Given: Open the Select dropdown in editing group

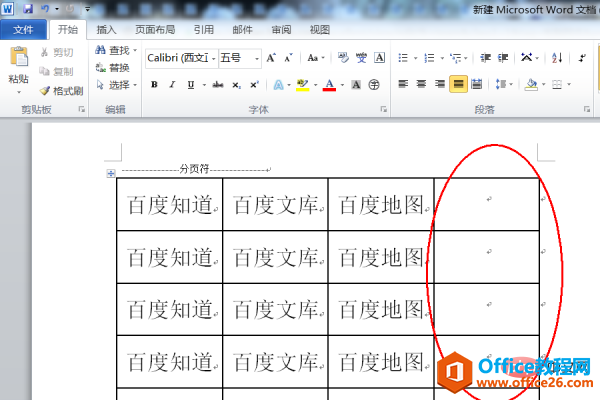Looking at the screenshot, I should (x=116, y=85).
